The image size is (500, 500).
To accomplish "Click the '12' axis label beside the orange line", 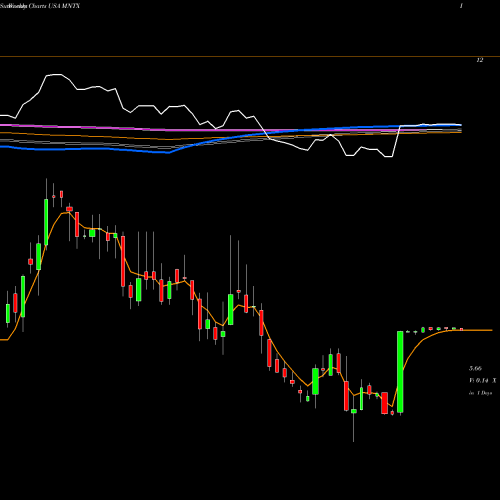I will coord(479,60).
